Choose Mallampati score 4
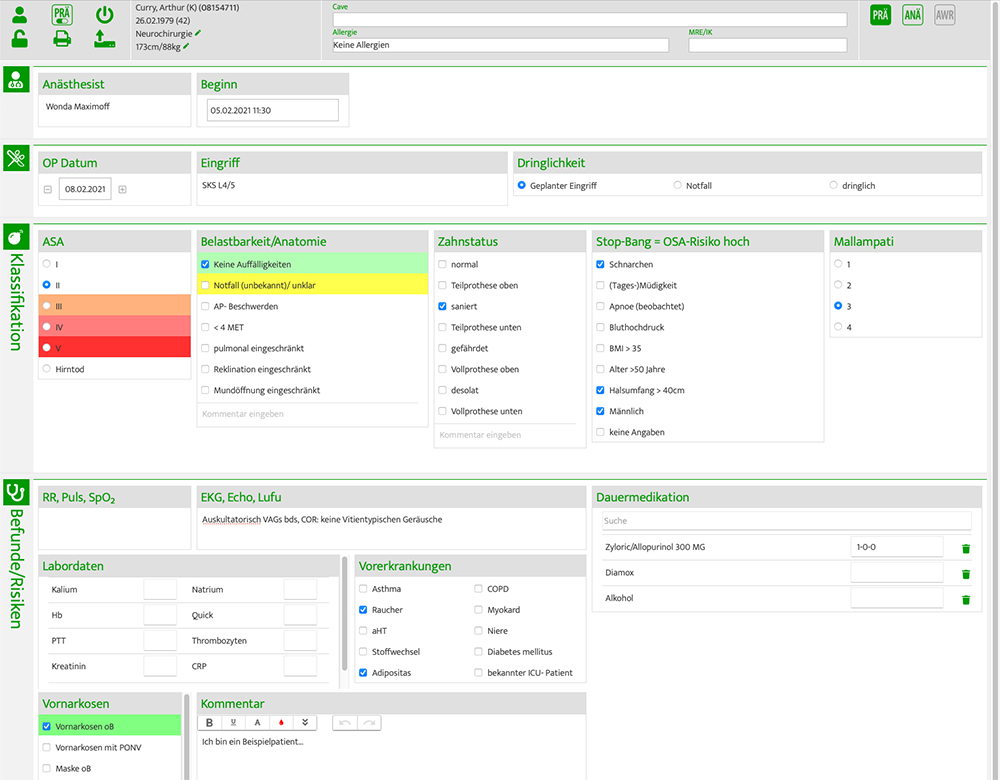The height and width of the screenshot is (780, 1000). coord(838,327)
